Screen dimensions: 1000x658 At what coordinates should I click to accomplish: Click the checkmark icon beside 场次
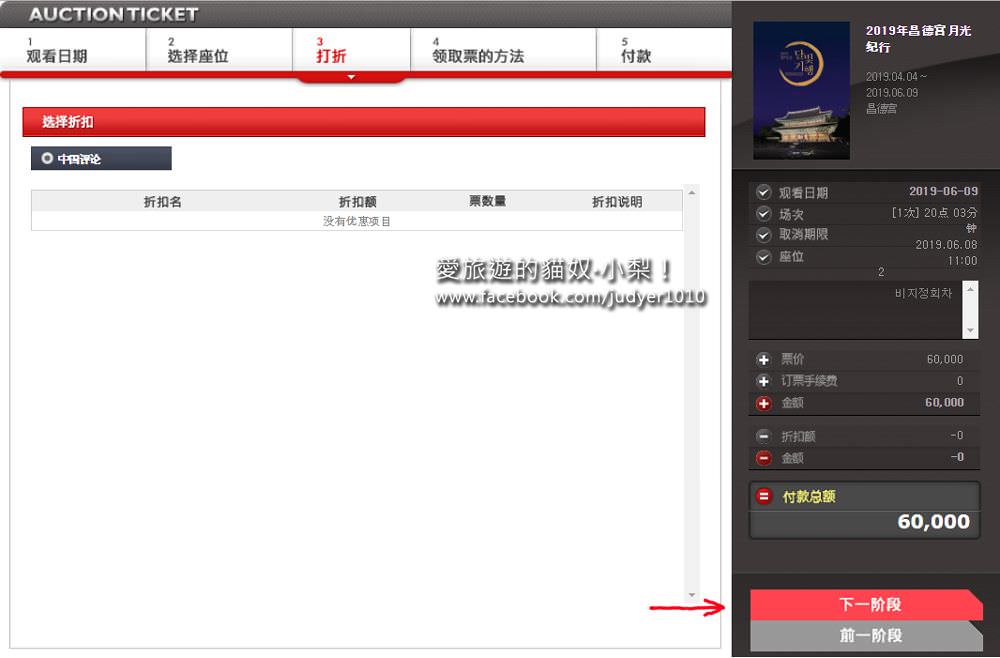764,214
